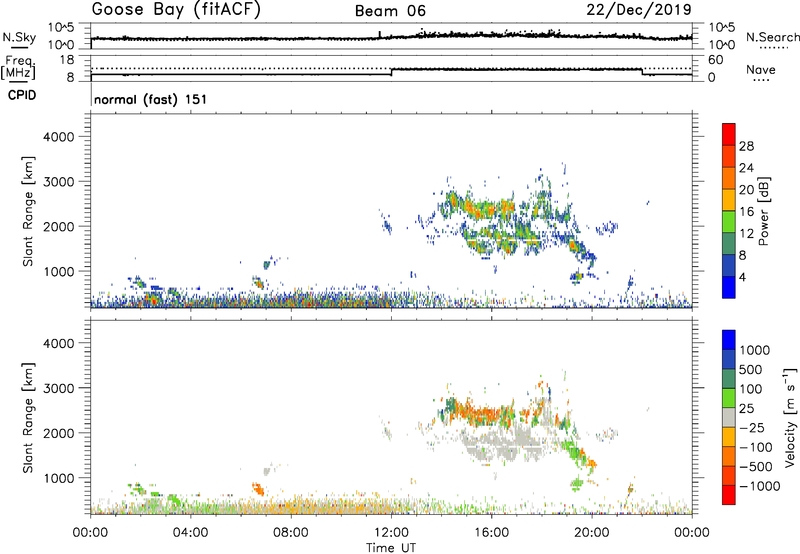The height and width of the screenshot is (554, 800).
Task: Click the '-1000' tick on Velocity scale
Action: point(759,486)
